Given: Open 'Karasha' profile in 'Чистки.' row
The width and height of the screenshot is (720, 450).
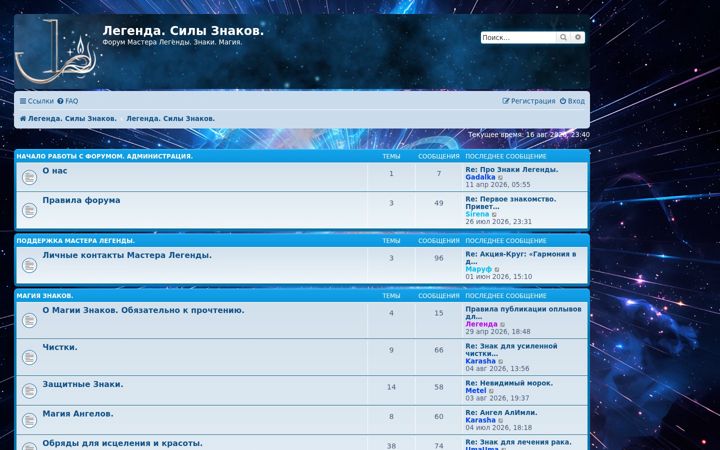Looking at the screenshot, I should 480,361.
